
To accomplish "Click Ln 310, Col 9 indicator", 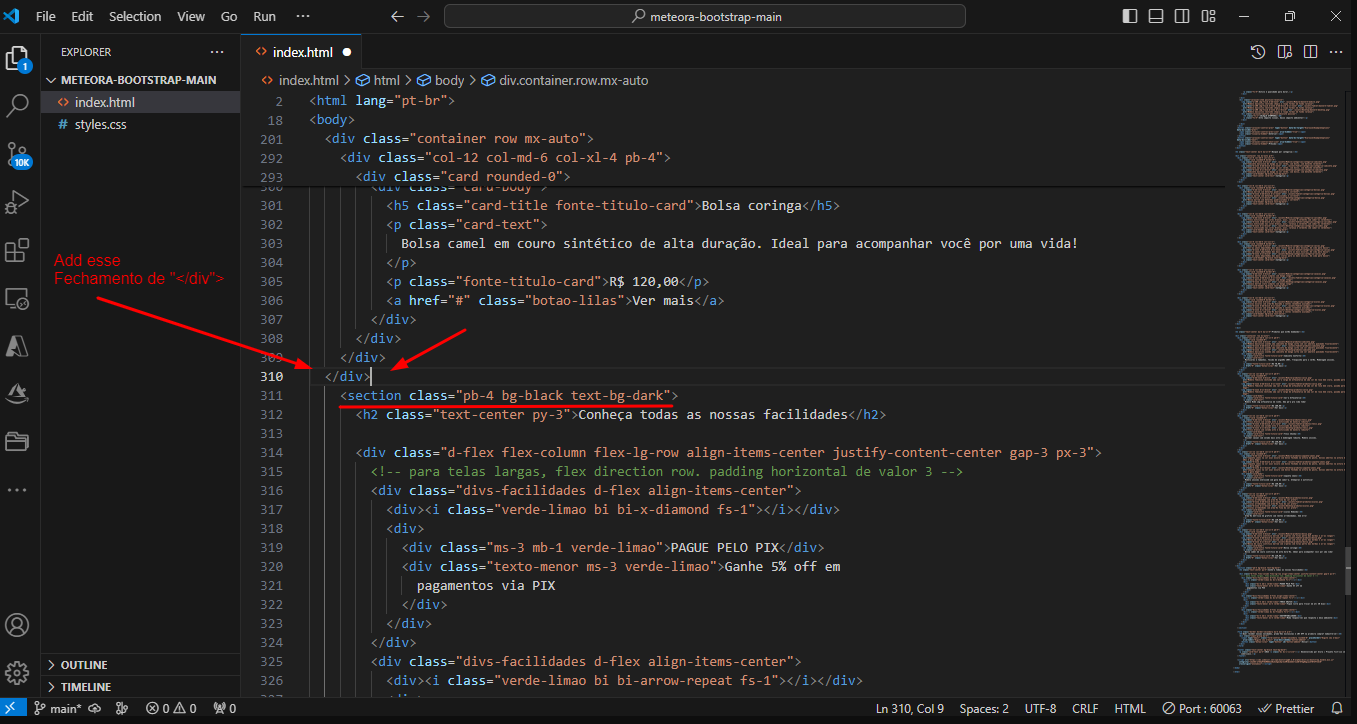I will [910, 709].
